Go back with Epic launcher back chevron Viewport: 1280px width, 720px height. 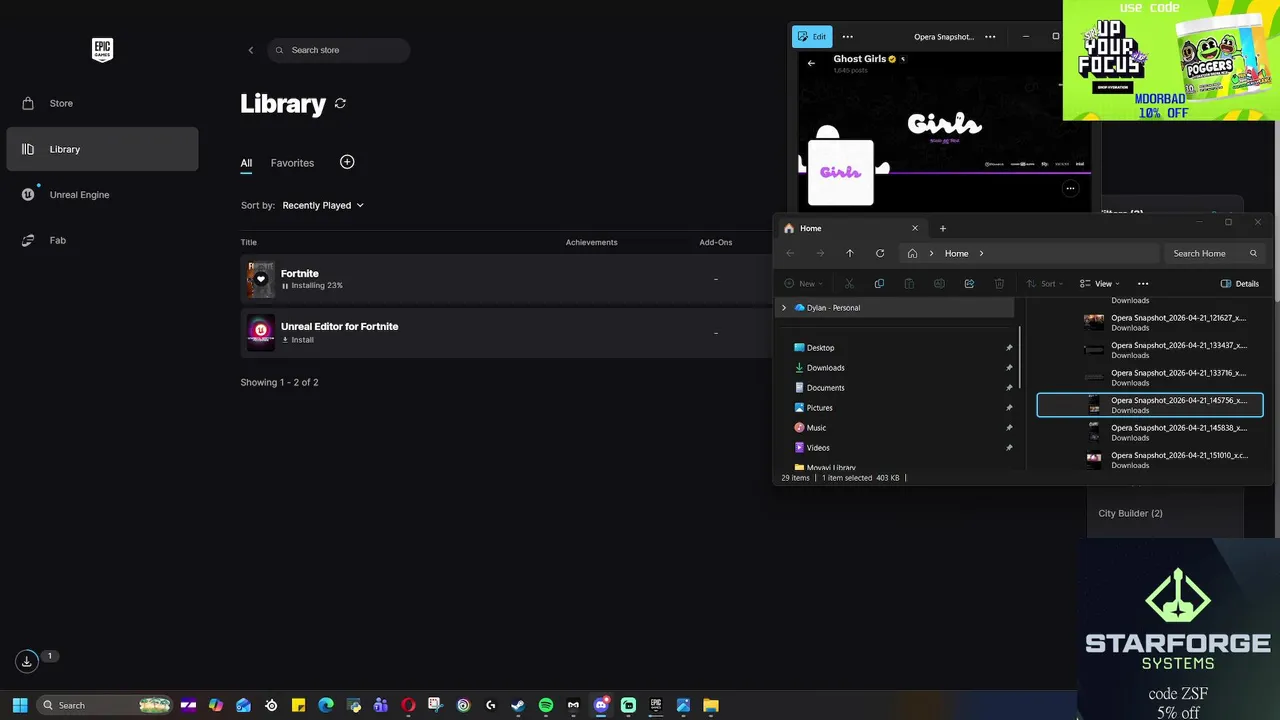click(x=251, y=50)
